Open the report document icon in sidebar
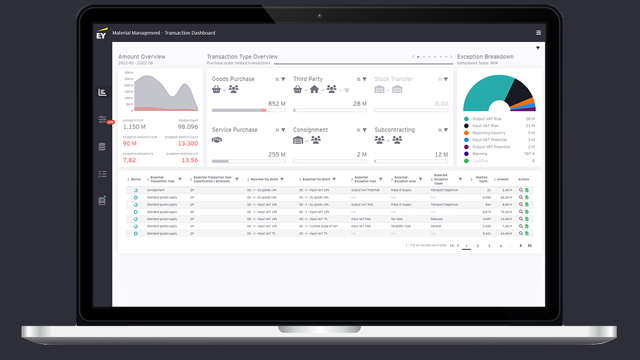 pyautogui.click(x=102, y=201)
